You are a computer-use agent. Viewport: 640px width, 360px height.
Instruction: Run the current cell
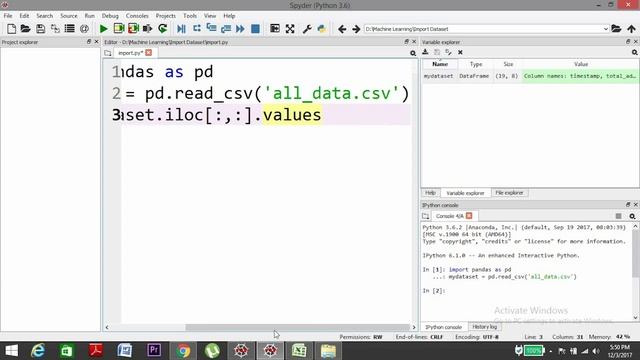point(119,29)
